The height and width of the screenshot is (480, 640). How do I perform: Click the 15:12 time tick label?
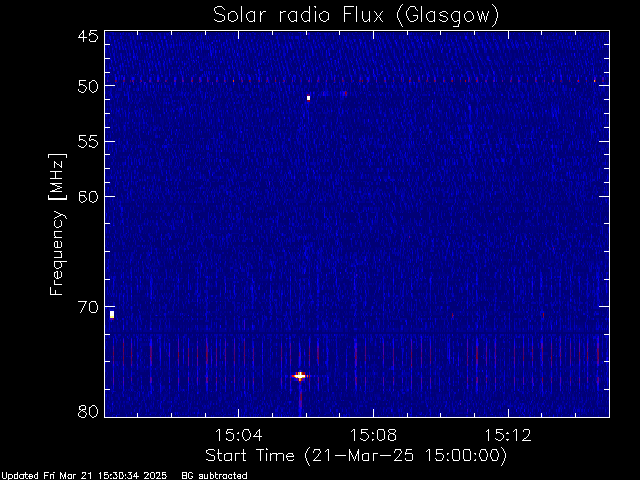tap(508, 435)
